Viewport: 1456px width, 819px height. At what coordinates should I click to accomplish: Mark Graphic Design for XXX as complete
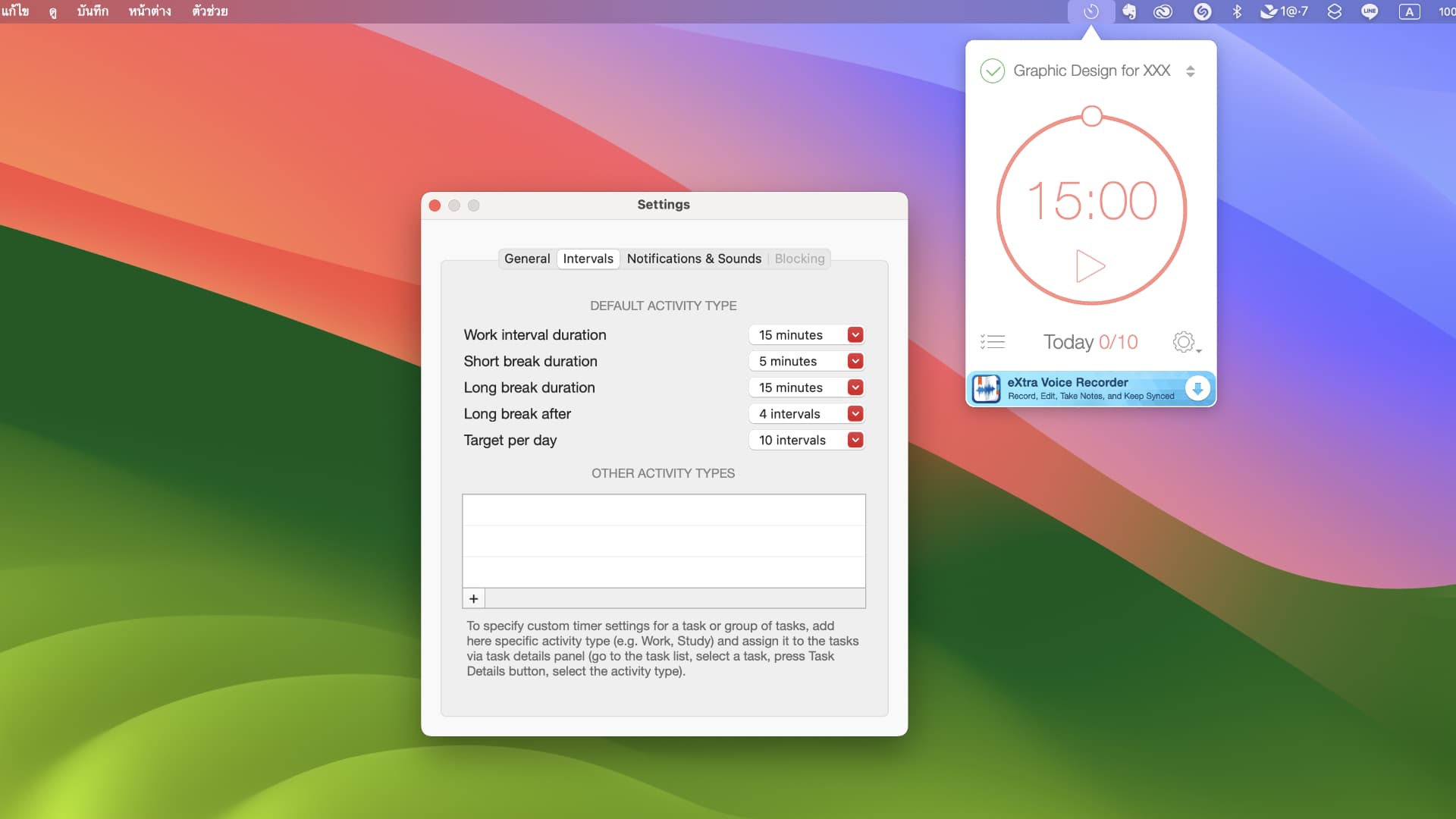(x=994, y=71)
